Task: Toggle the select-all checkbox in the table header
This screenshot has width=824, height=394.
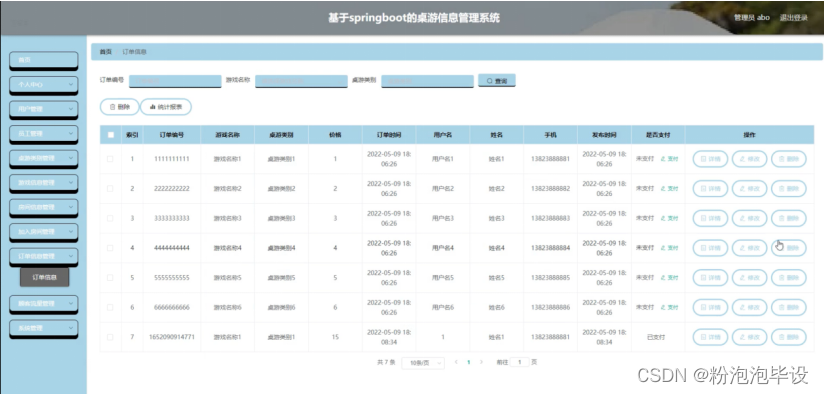Action: (110, 135)
